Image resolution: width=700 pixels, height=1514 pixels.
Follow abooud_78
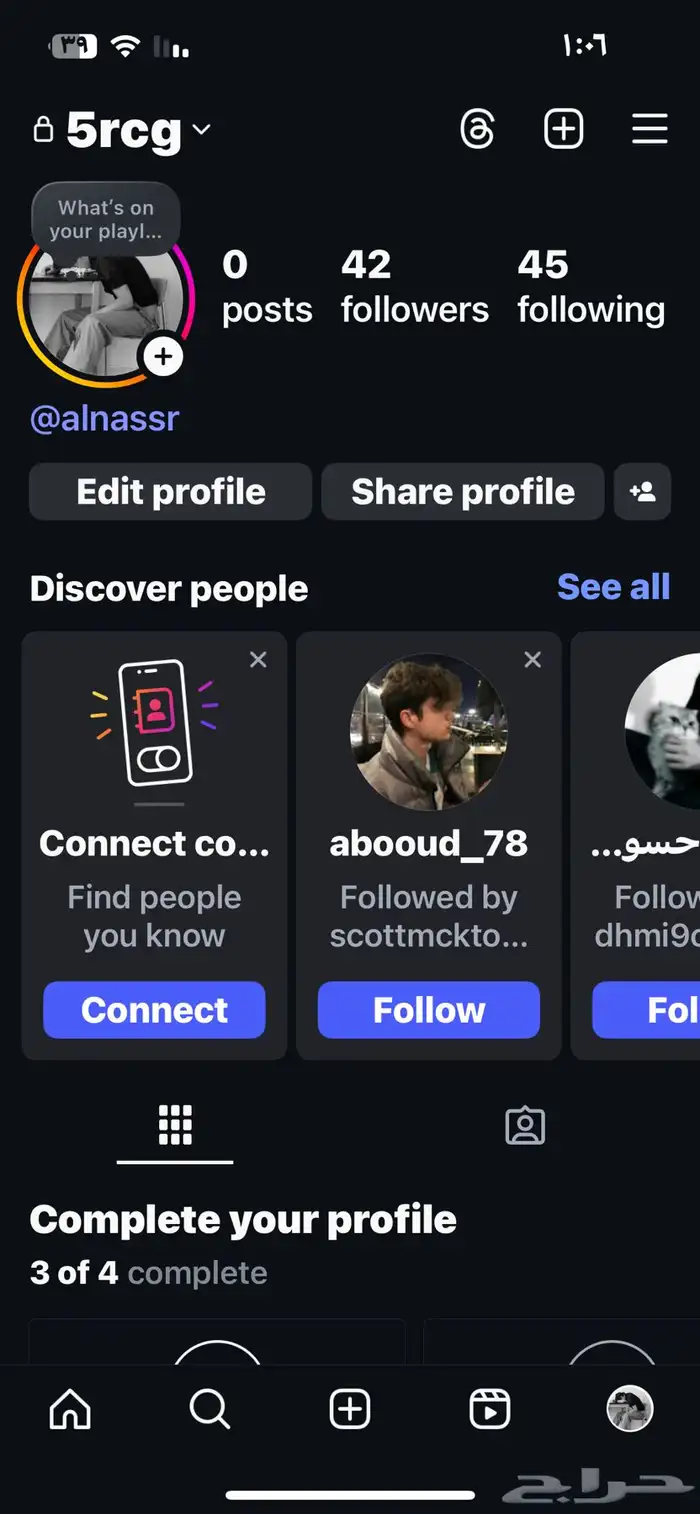point(429,1010)
